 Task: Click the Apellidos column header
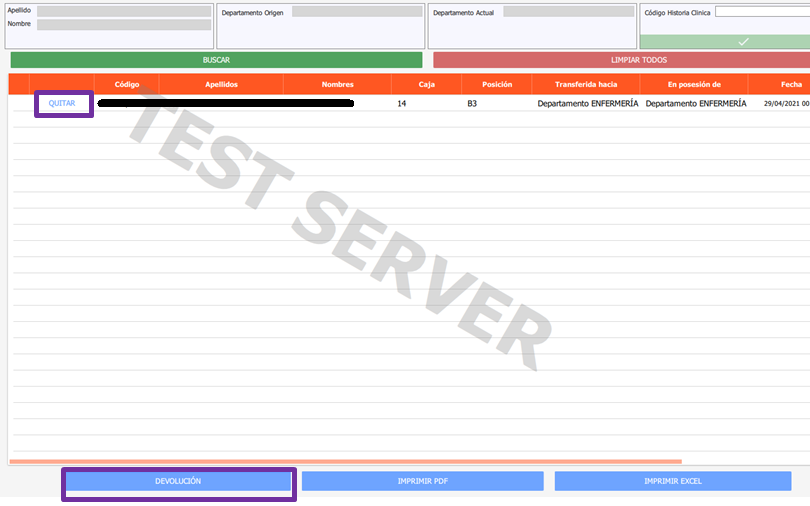click(x=221, y=85)
